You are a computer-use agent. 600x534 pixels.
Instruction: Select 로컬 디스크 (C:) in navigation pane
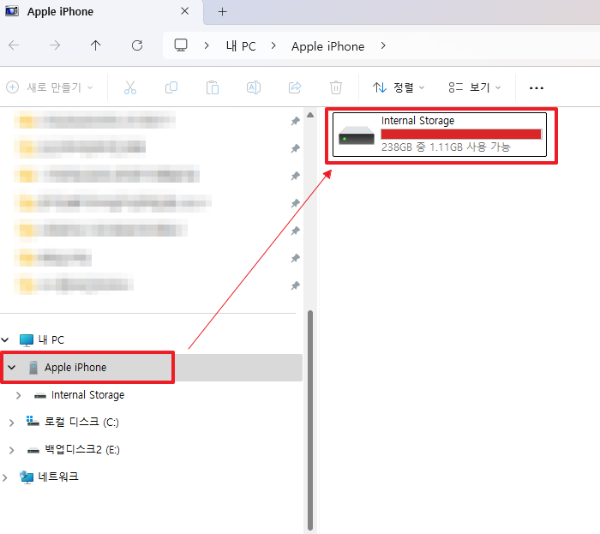82,422
